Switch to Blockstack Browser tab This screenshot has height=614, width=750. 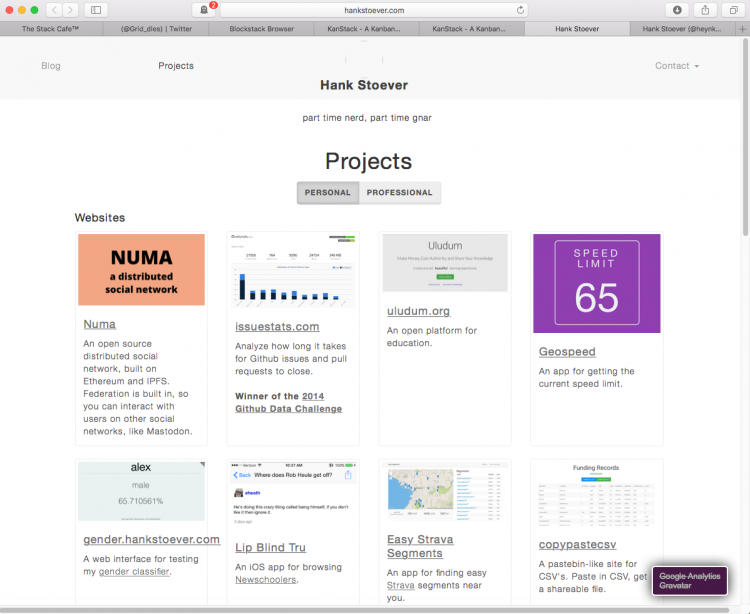(x=262, y=29)
